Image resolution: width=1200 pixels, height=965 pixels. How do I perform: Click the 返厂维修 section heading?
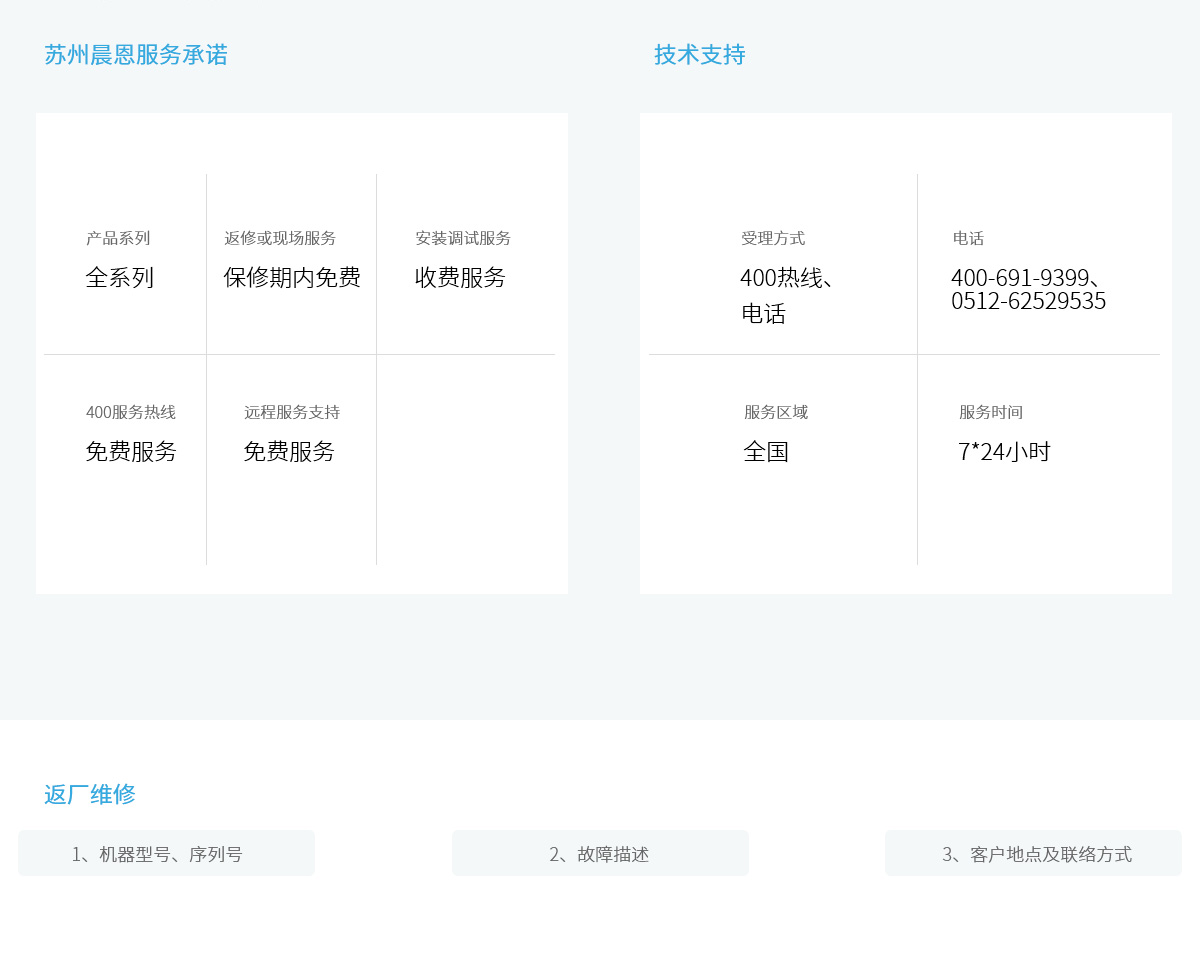90,795
